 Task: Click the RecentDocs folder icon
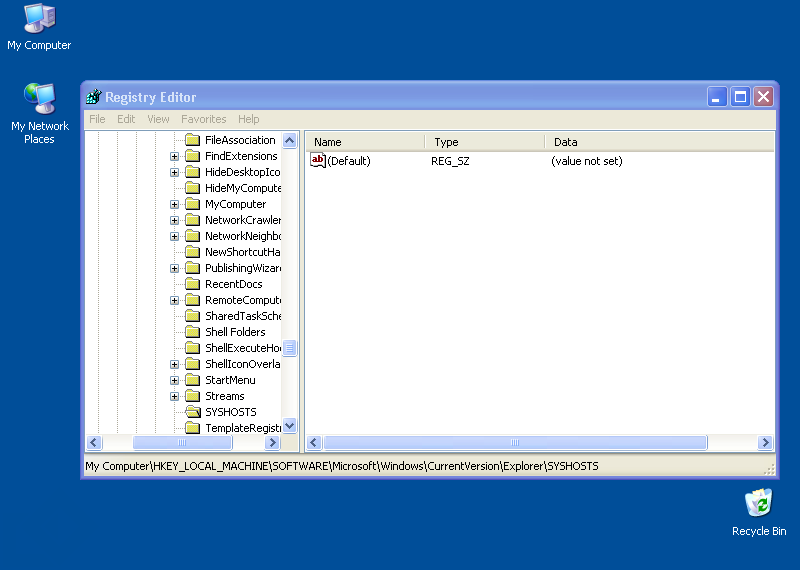tap(193, 284)
